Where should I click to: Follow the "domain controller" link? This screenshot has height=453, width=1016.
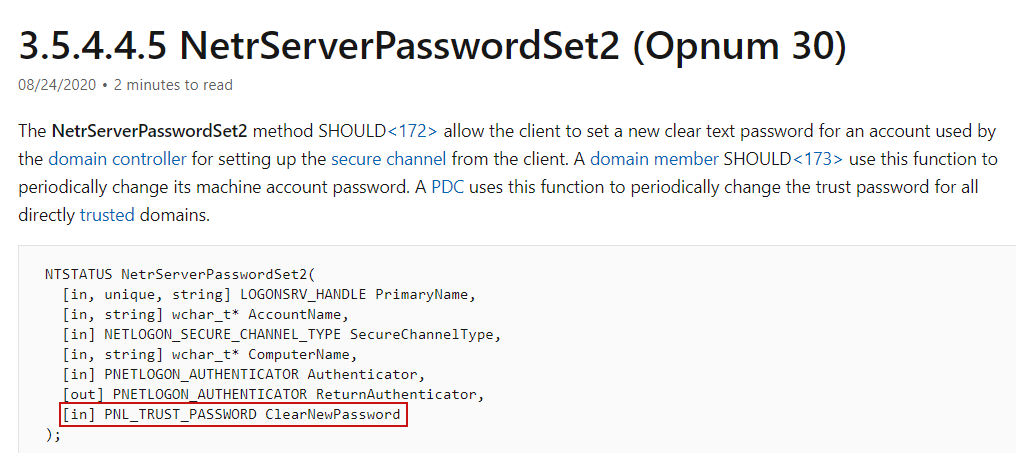pos(117,158)
